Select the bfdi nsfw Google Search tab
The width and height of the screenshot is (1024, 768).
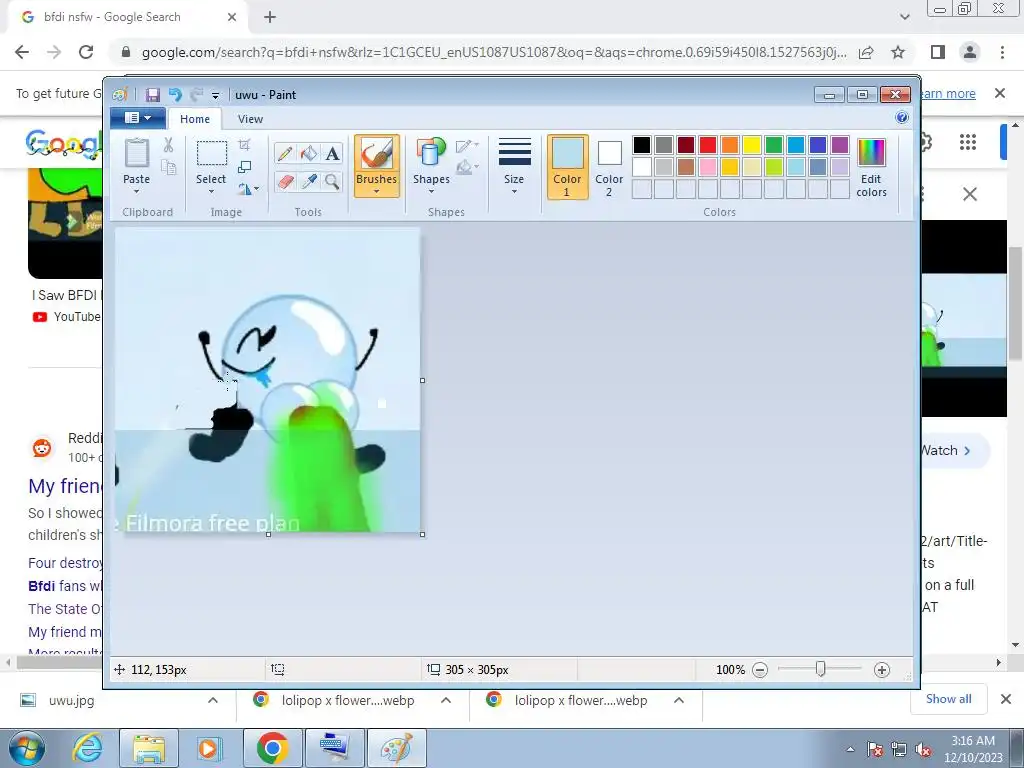coord(127,17)
